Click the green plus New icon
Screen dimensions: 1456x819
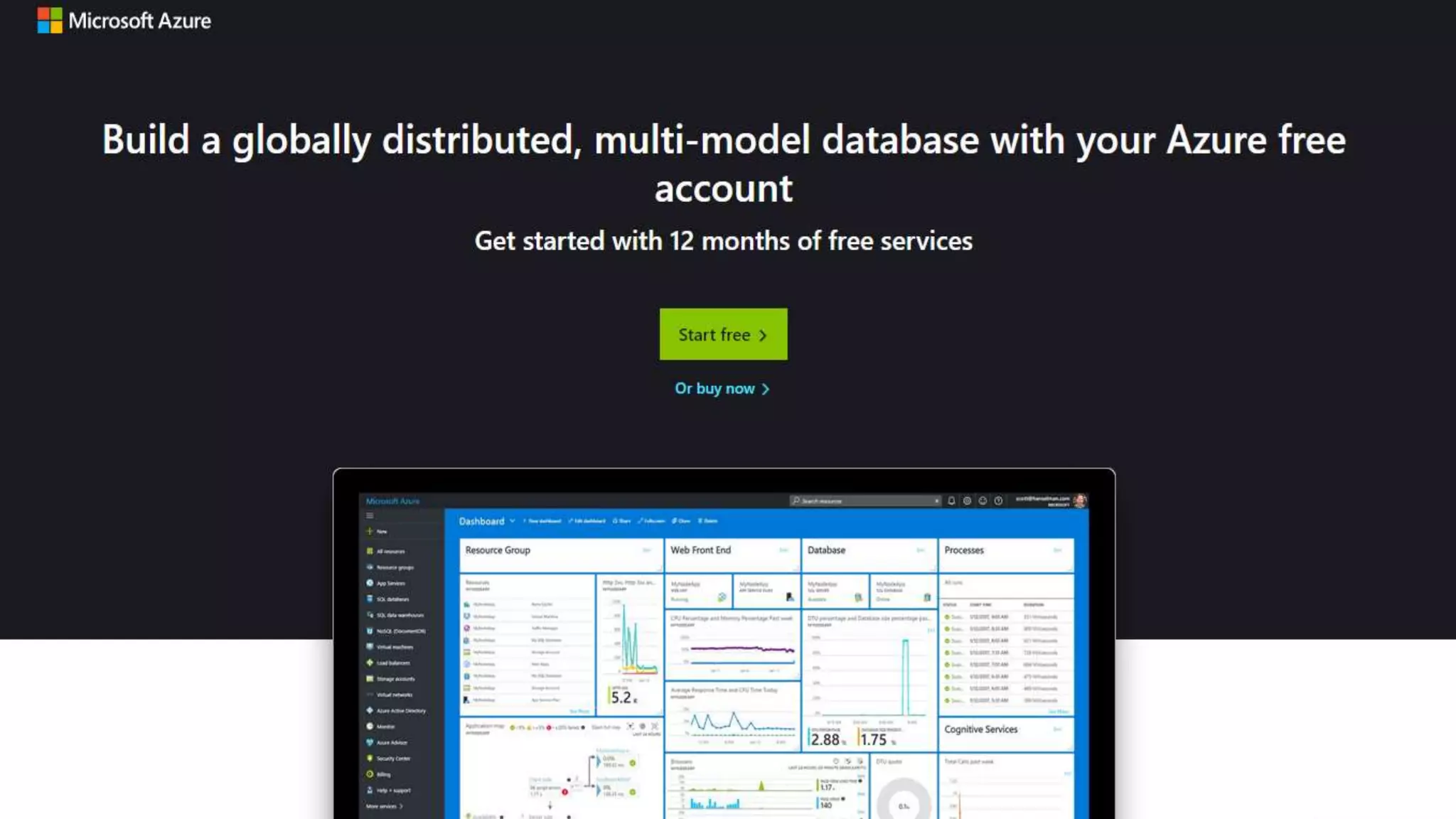[x=370, y=531]
